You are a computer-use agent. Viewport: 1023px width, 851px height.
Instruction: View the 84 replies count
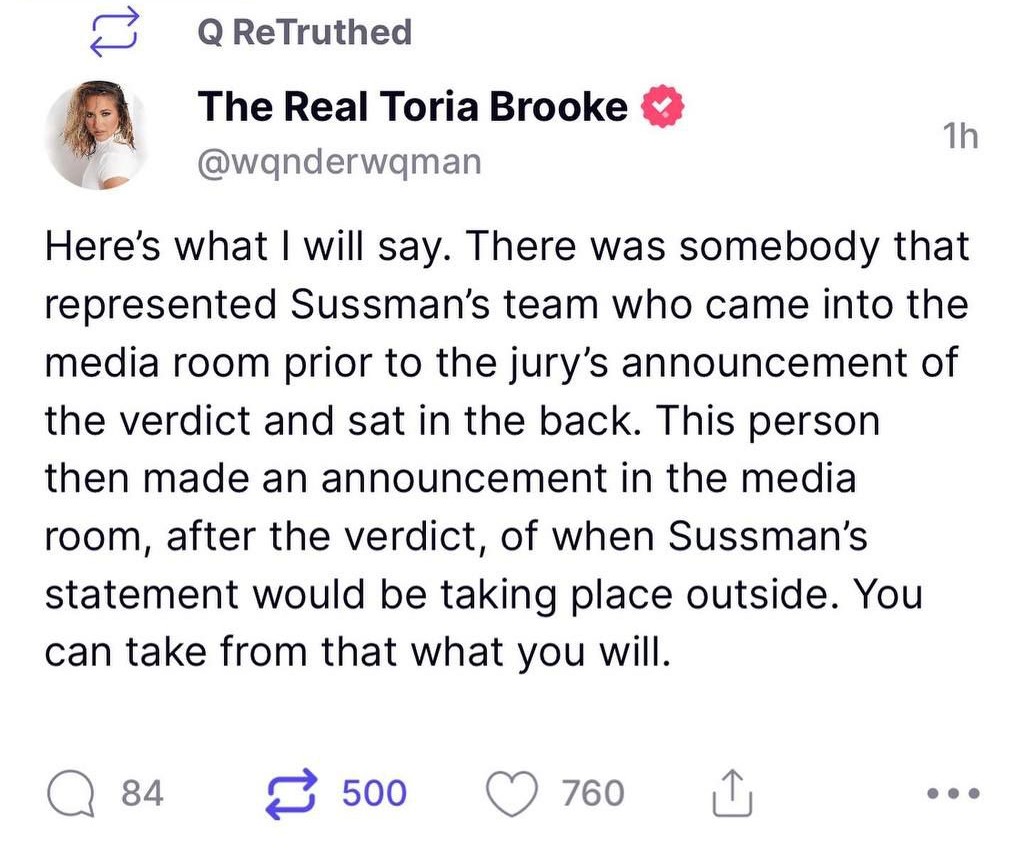point(143,793)
